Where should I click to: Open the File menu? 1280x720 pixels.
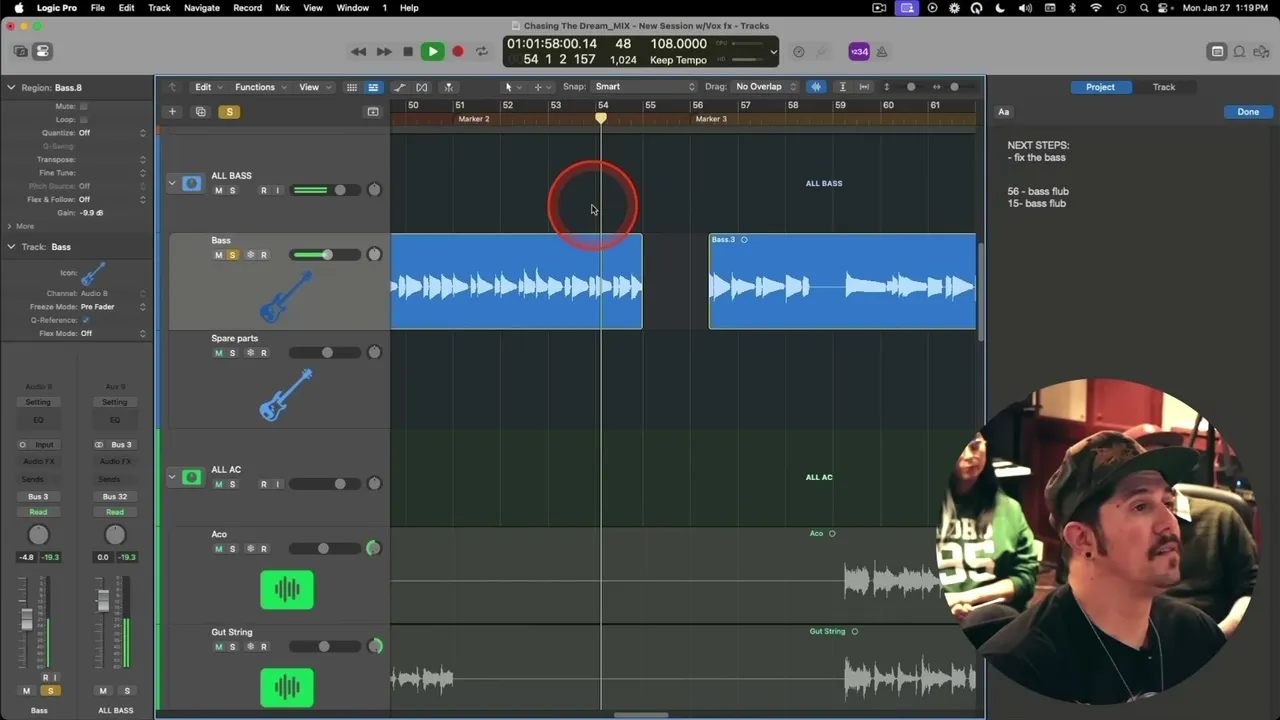coord(98,8)
